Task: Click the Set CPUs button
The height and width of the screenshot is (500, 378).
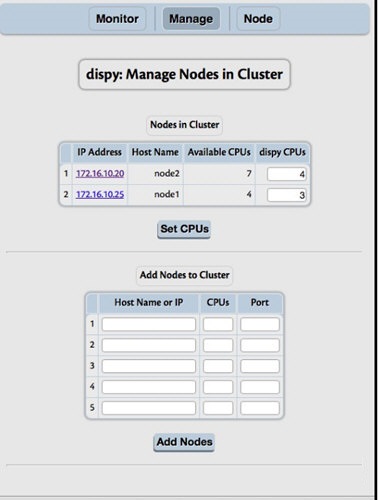Action: click(x=184, y=229)
